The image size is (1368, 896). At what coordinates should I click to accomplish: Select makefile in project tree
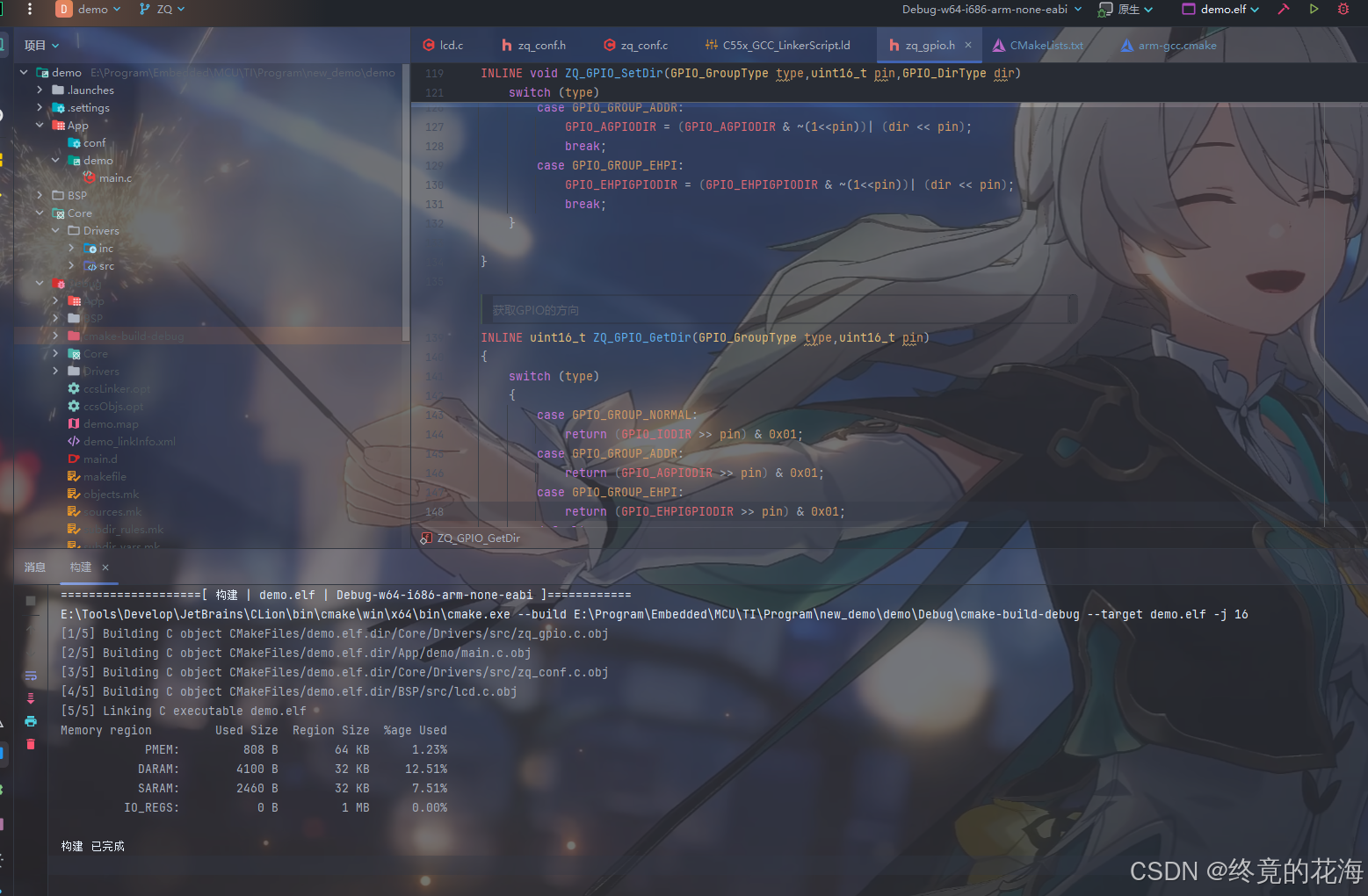pyautogui.click(x=97, y=476)
